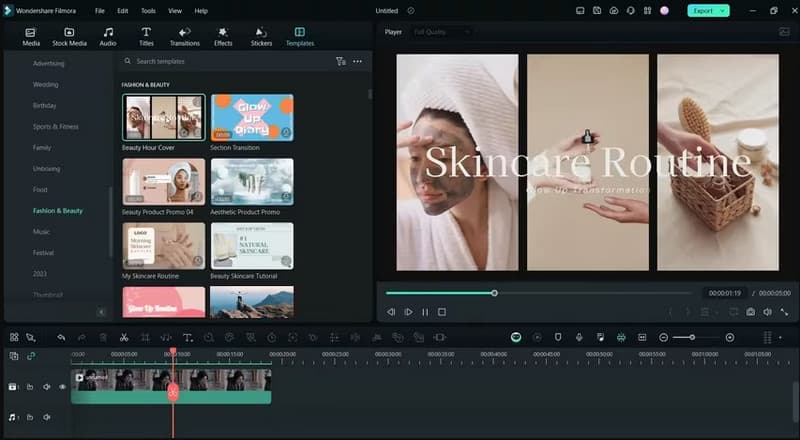Open the Help menu
Screen dimensions: 800x440
click(x=201, y=11)
